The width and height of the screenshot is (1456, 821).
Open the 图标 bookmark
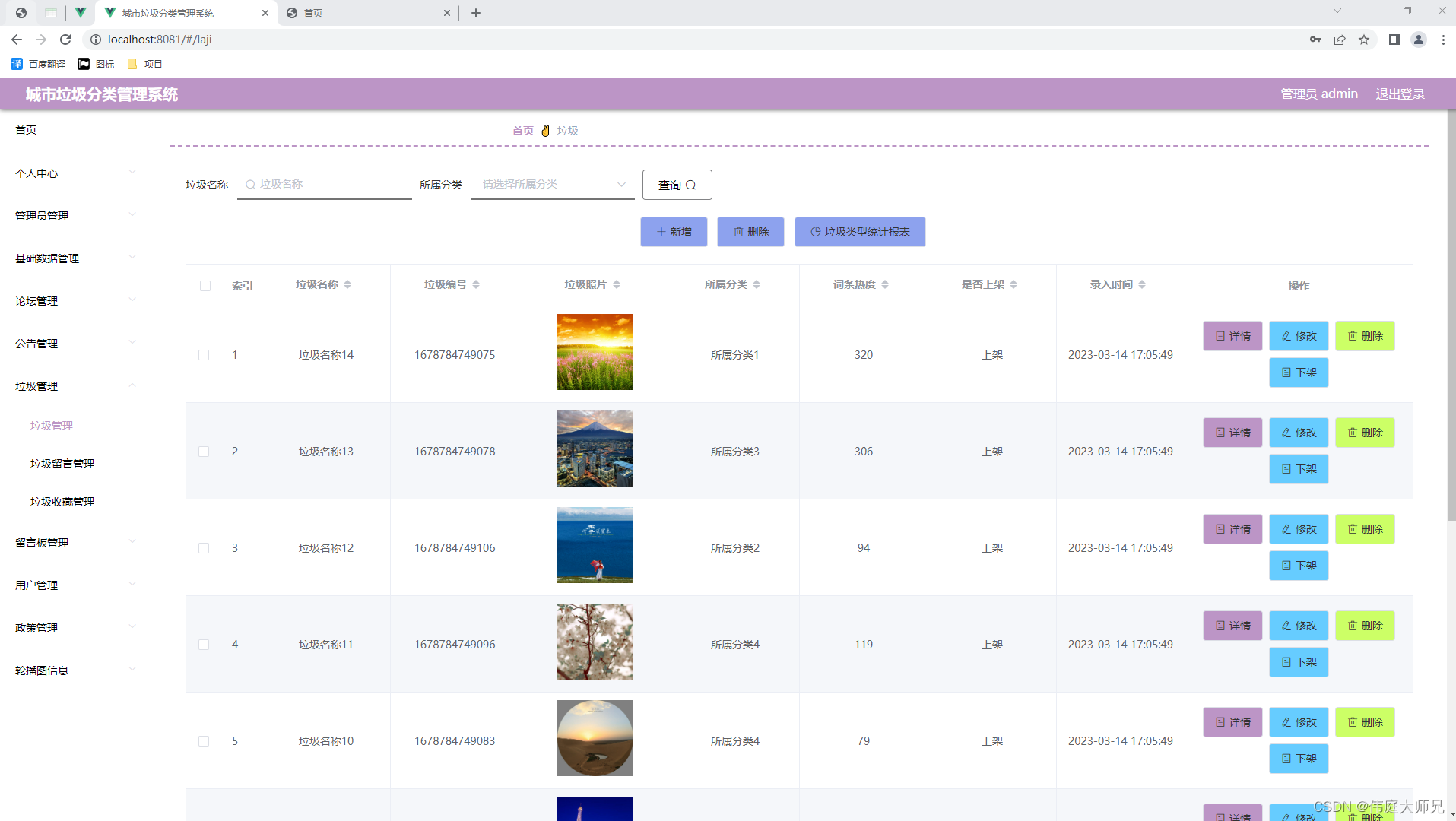(97, 64)
